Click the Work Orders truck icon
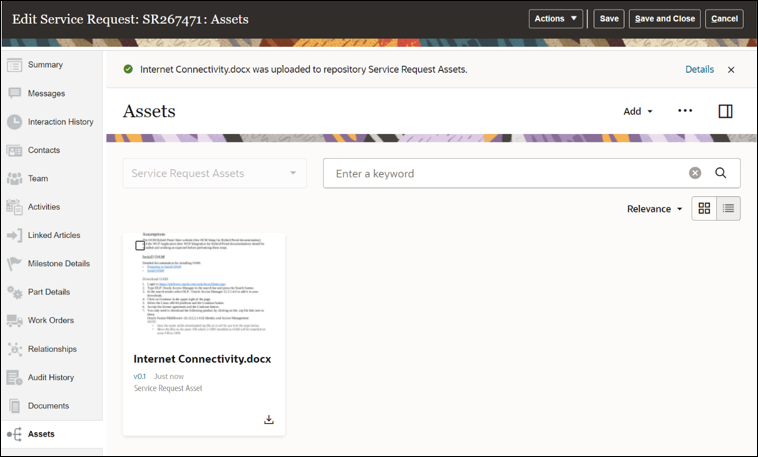The height and width of the screenshot is (457, 758). (15, 321)
